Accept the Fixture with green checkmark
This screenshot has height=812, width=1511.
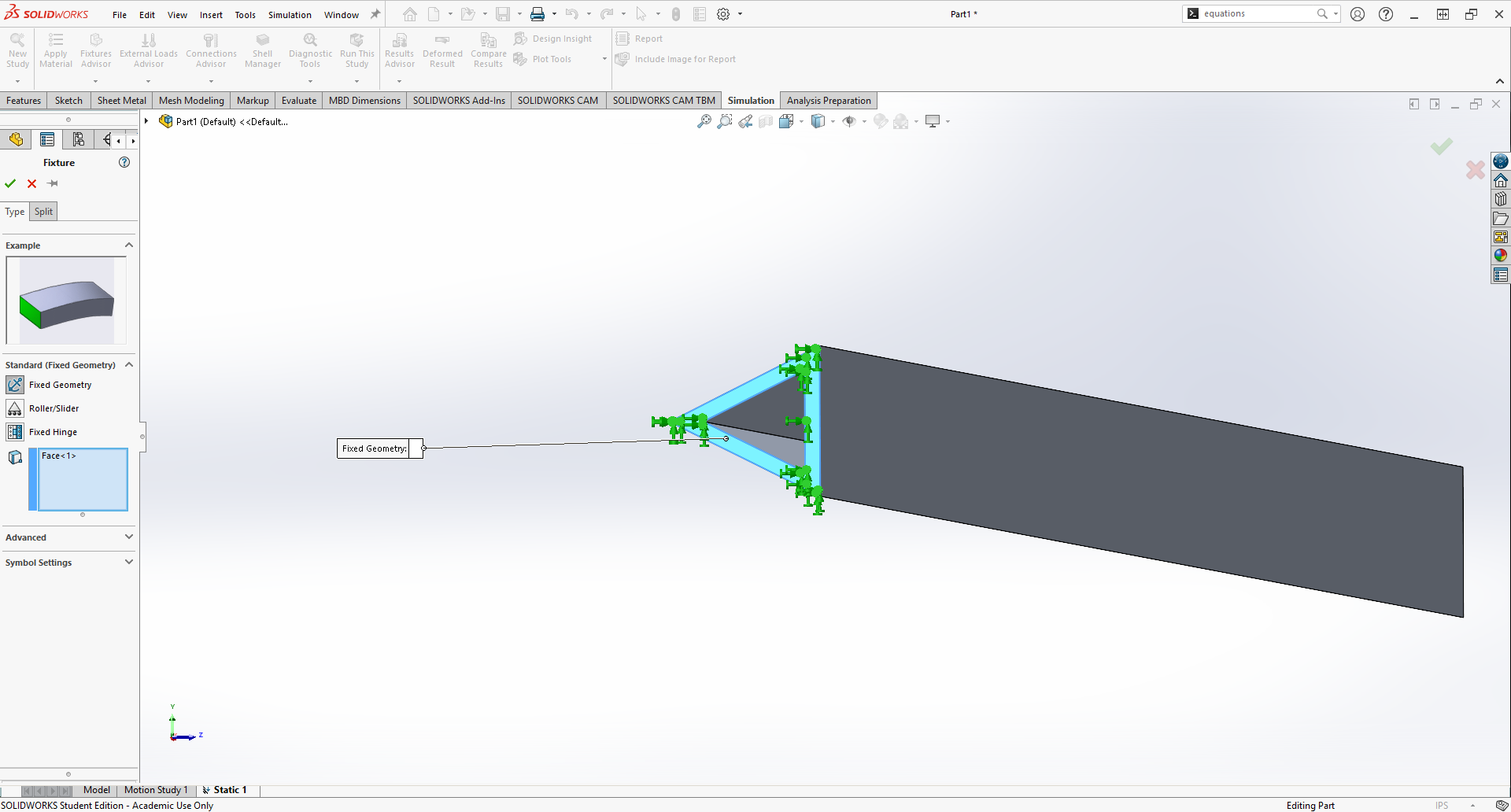(10, 183)
